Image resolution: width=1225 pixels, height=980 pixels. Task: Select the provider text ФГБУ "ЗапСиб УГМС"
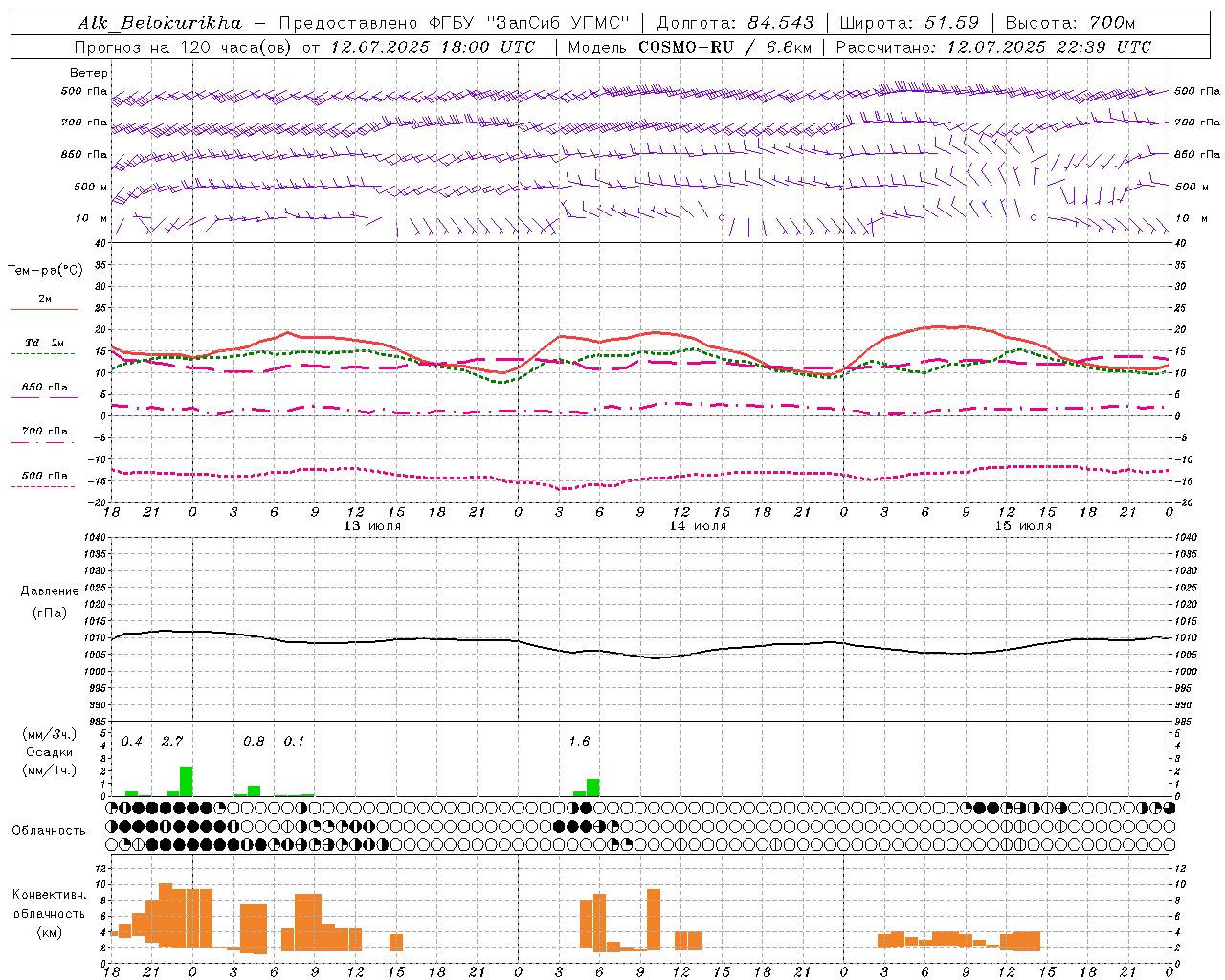529,23
